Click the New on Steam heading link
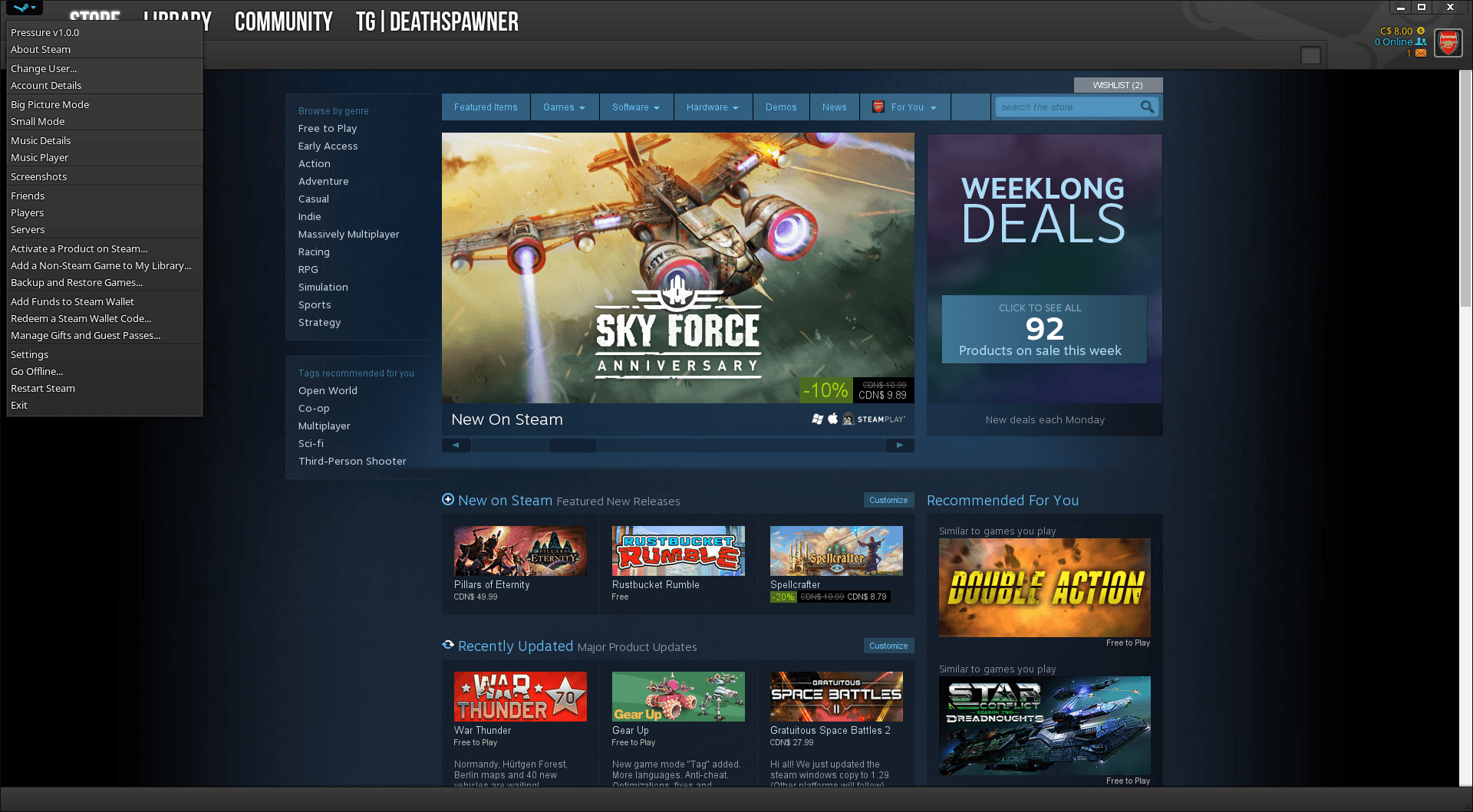Screen dimensions: 1473x812 point(505,500)
